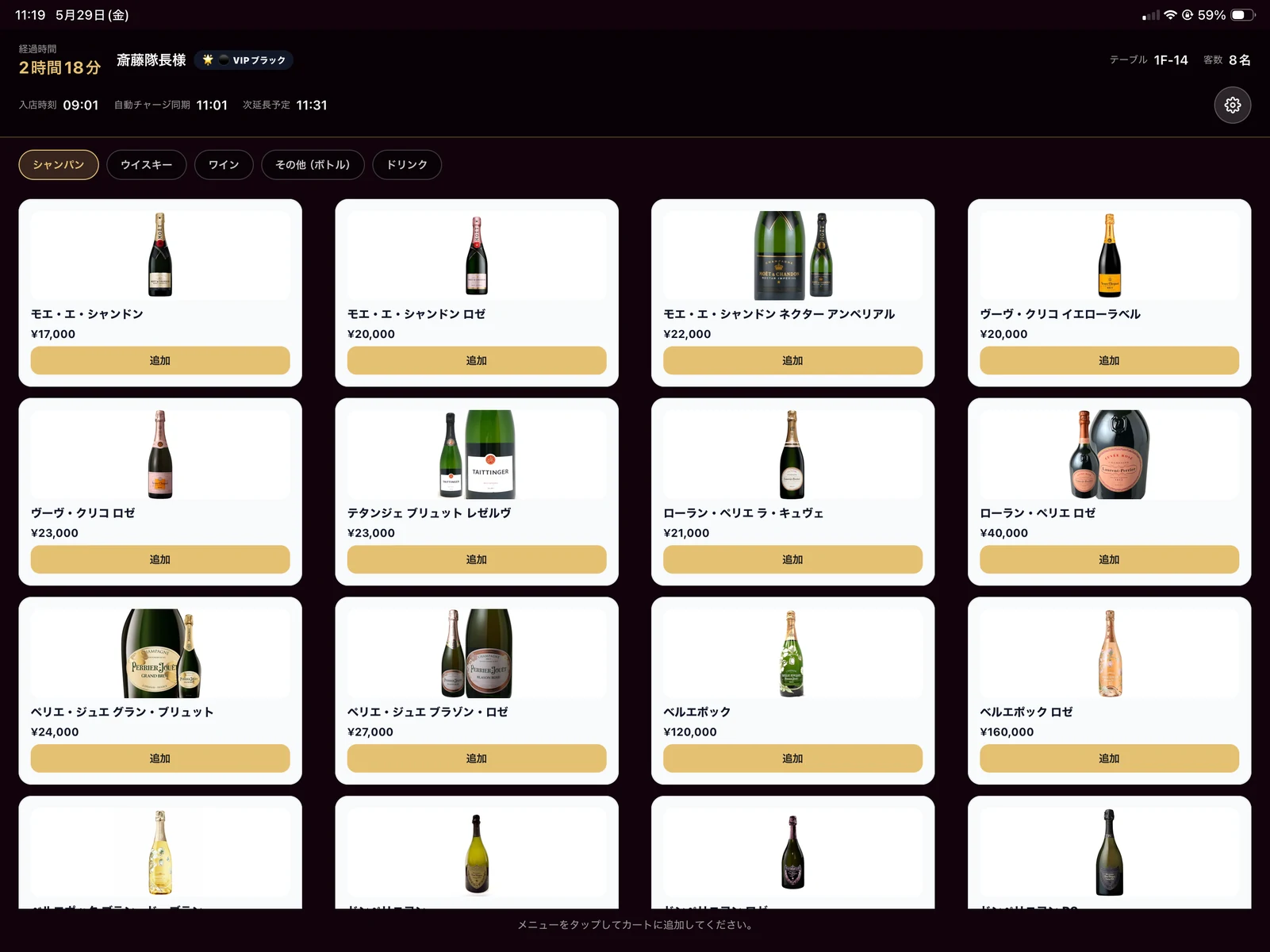Tap the ベルエポック ロゼ bottle image
Viewport: 1270px width, 952px height.
[1109, 653]
